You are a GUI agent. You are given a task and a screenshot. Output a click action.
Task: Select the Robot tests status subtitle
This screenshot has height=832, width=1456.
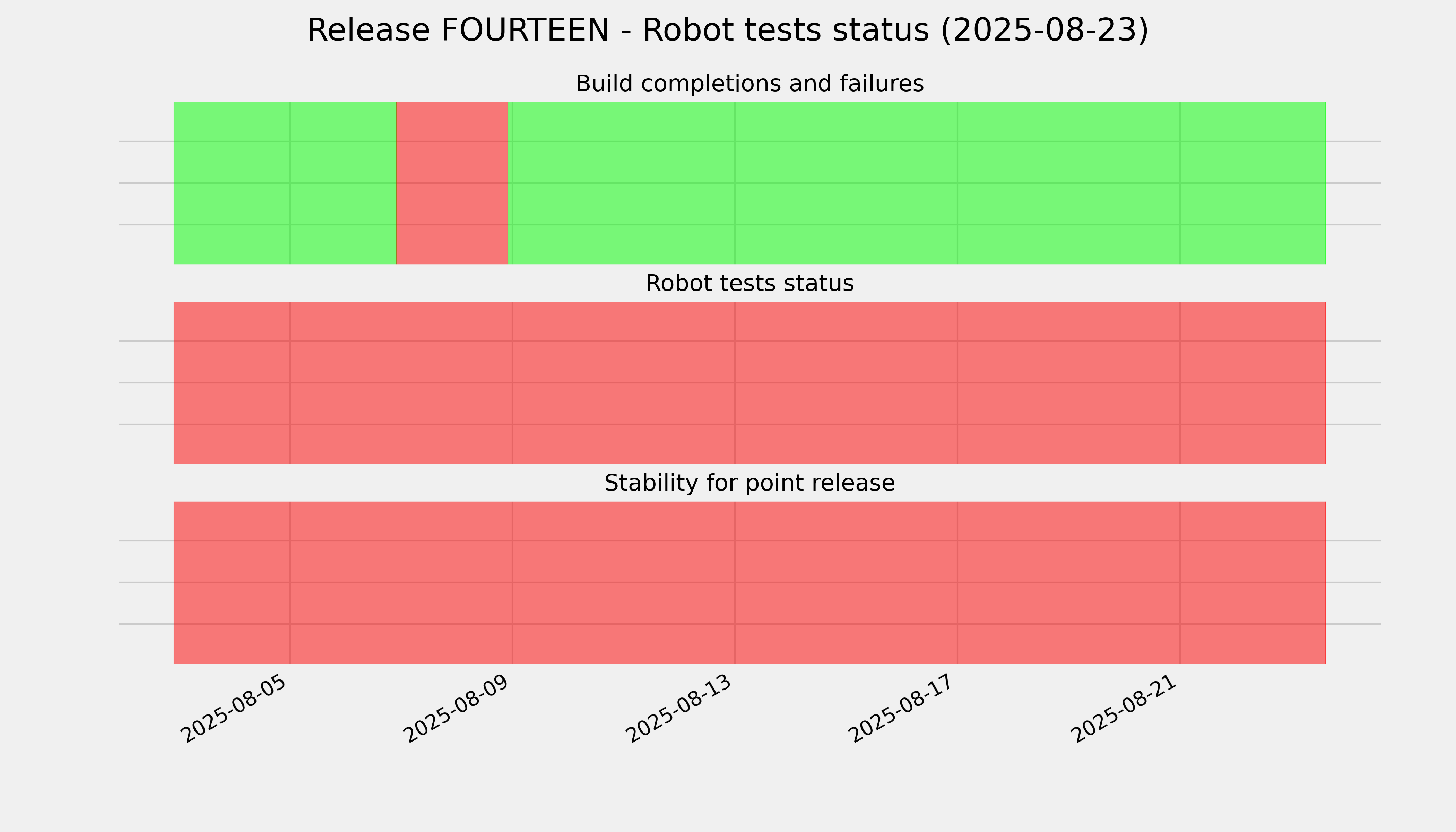click(x=749, y=284)
